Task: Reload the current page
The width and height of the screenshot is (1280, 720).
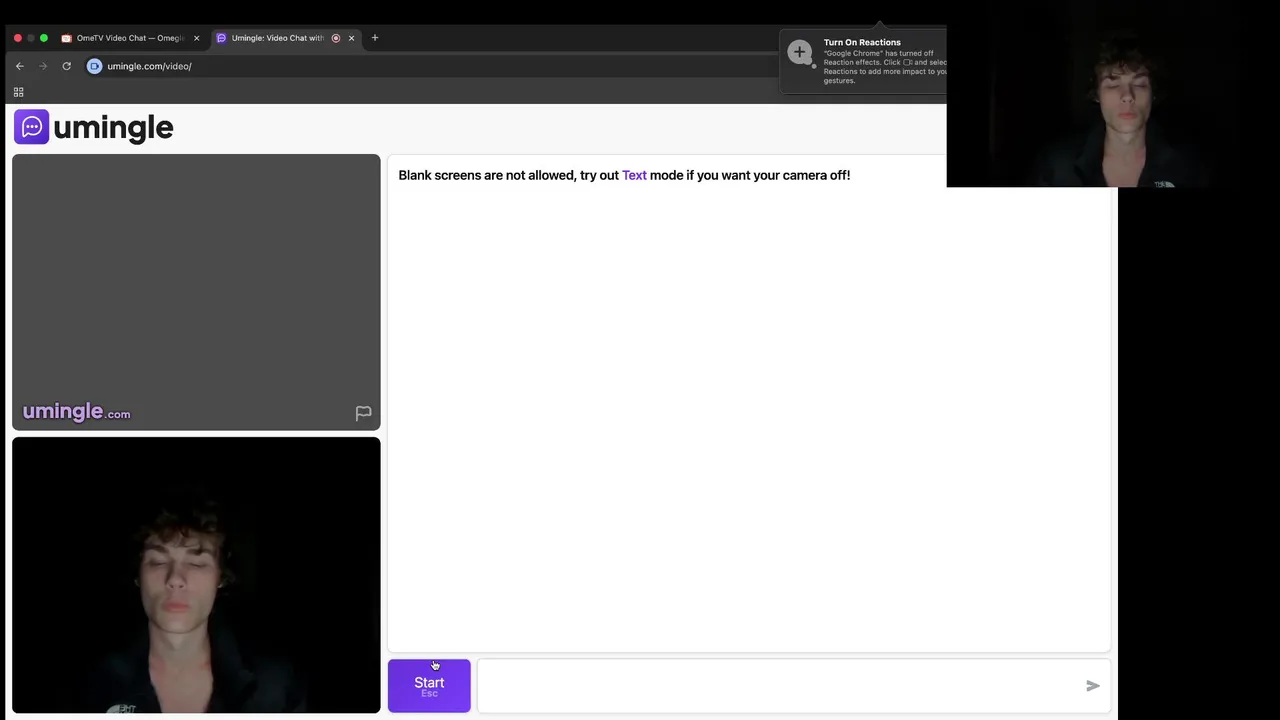Action: point(66,66)
